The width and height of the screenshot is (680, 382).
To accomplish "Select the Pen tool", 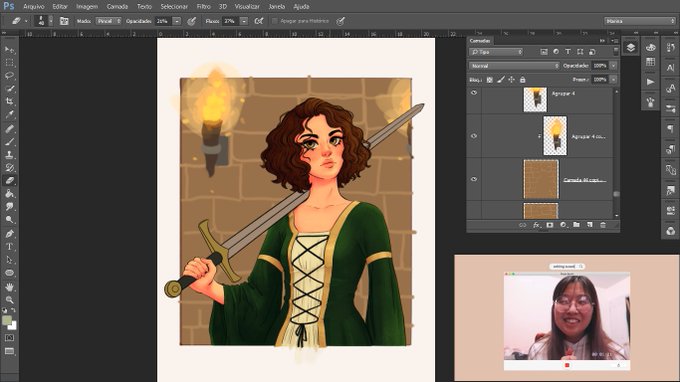I will (9, 234).
